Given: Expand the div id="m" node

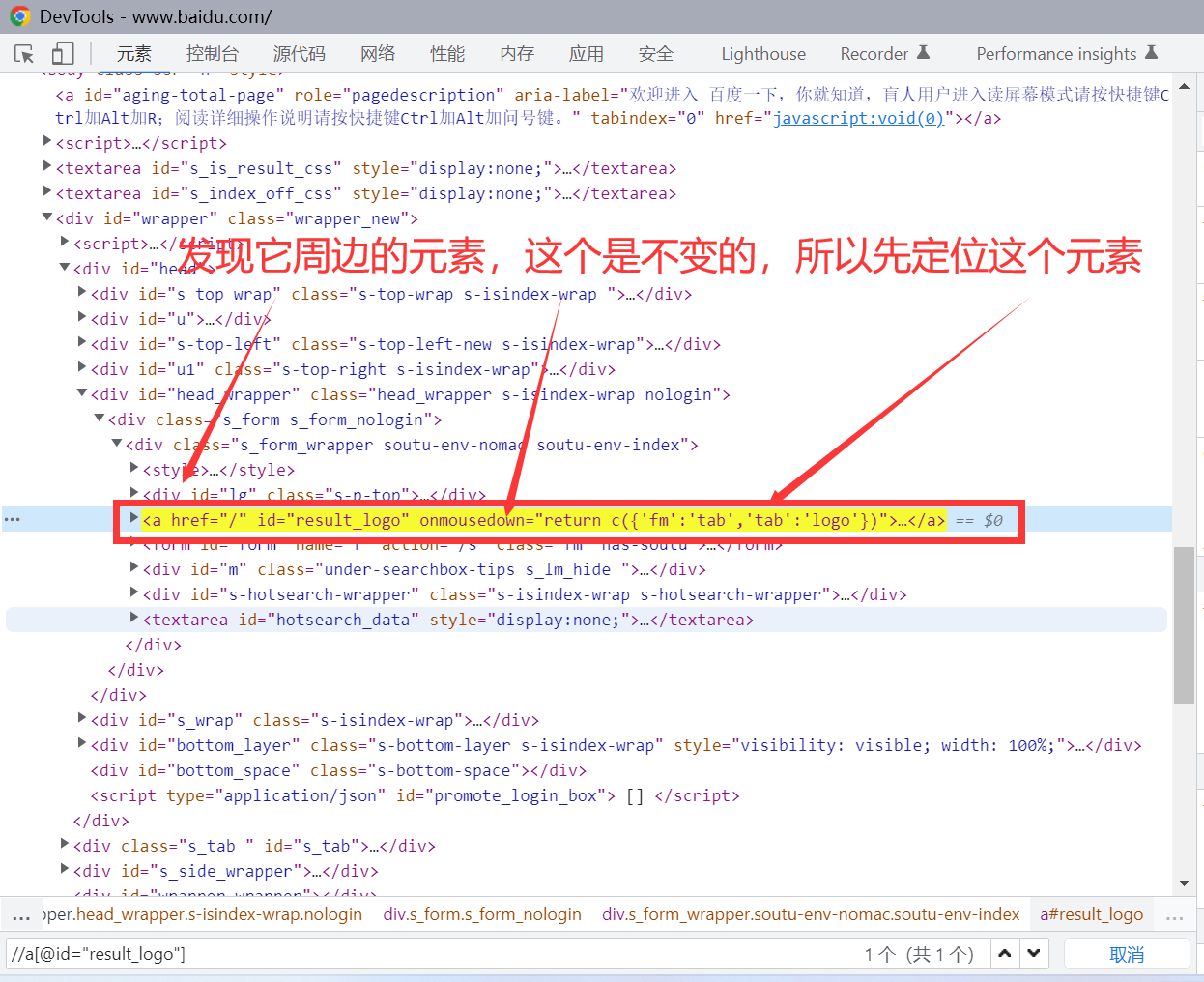Looking at the screenshot, I should [134, 568].
